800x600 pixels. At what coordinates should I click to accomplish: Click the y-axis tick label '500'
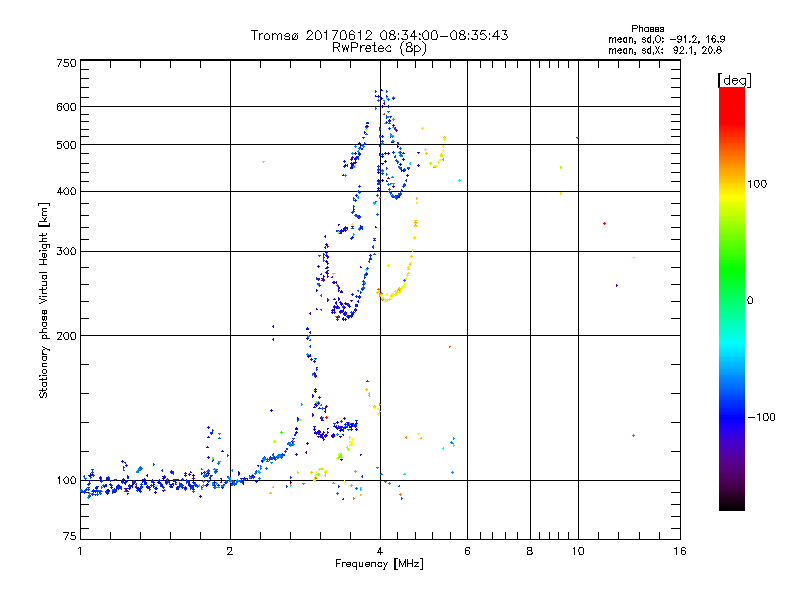66,145
